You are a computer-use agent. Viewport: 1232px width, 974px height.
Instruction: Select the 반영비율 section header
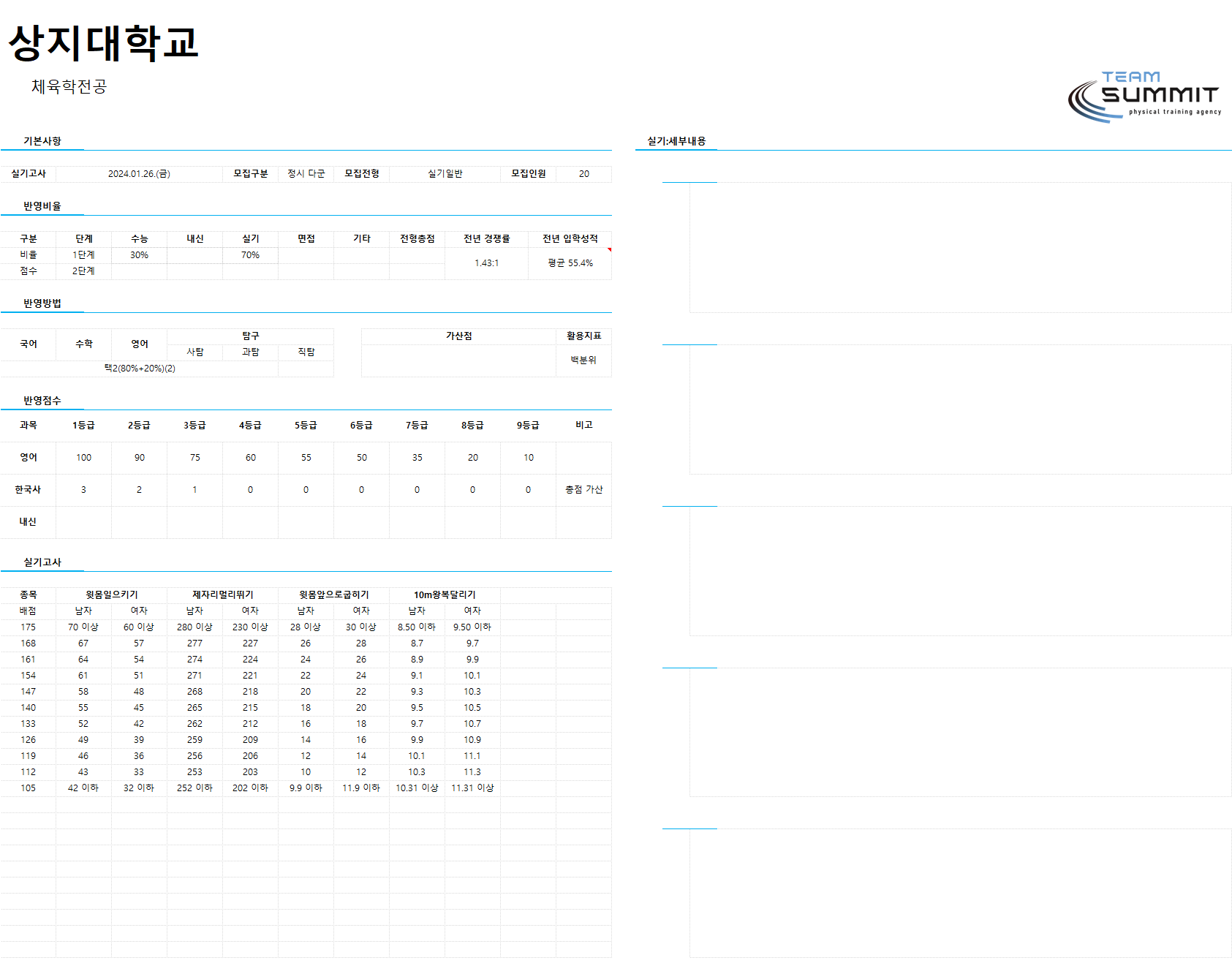(42, 206)
